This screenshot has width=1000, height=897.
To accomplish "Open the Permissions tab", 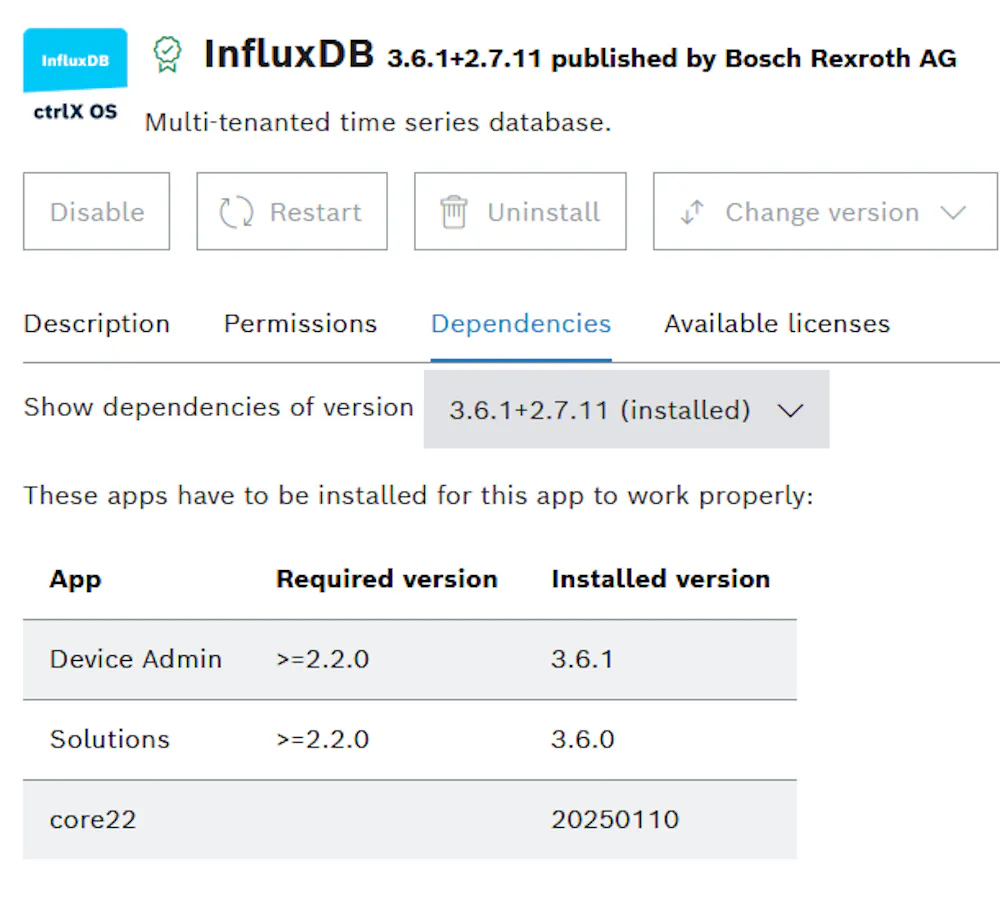I will (x=300, y=324).
